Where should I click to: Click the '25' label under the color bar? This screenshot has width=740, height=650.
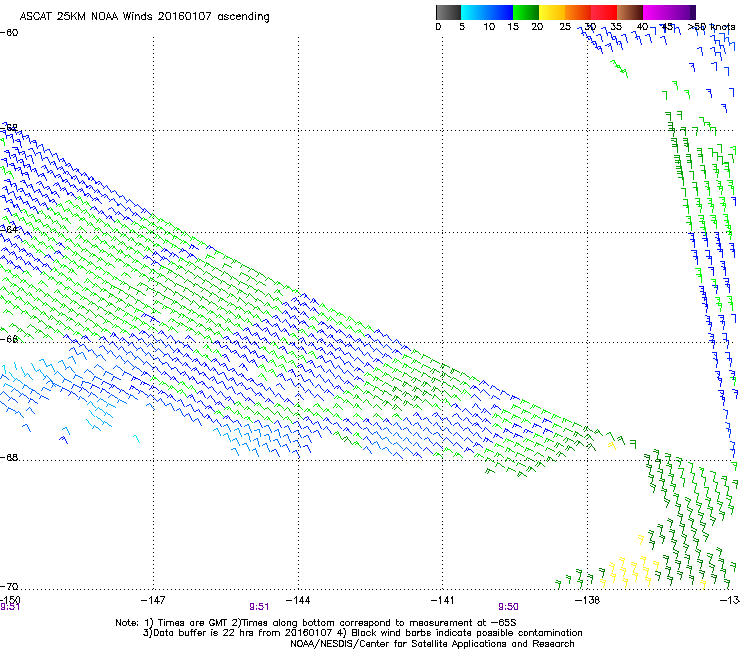click(x=565, y=27)
